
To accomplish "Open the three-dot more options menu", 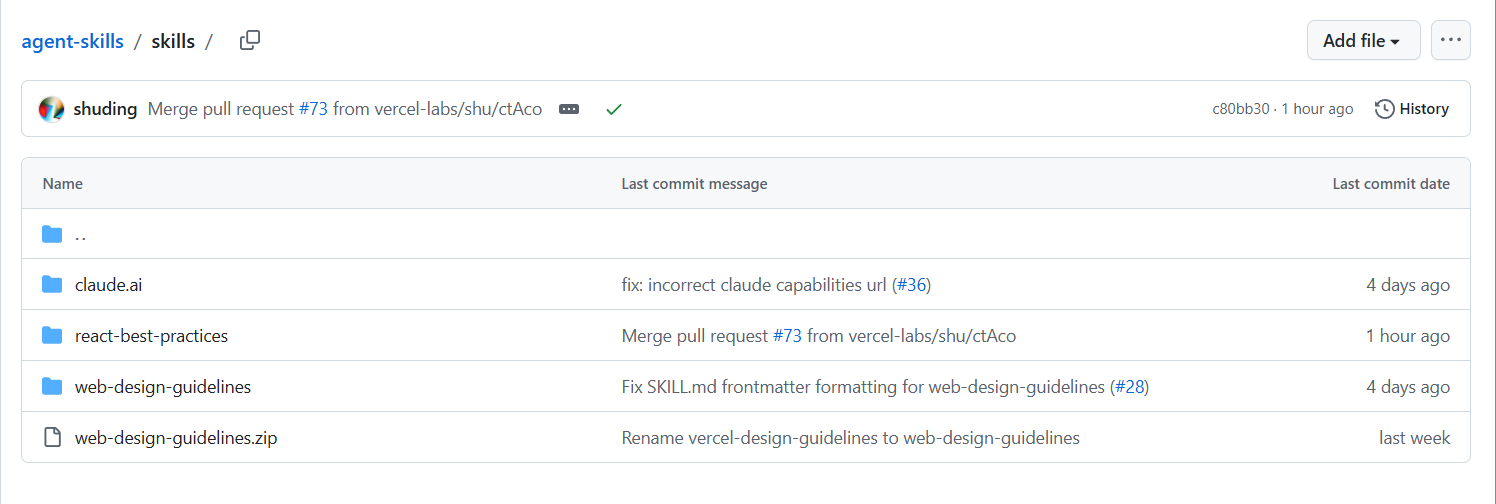I will pos(1450,41).
